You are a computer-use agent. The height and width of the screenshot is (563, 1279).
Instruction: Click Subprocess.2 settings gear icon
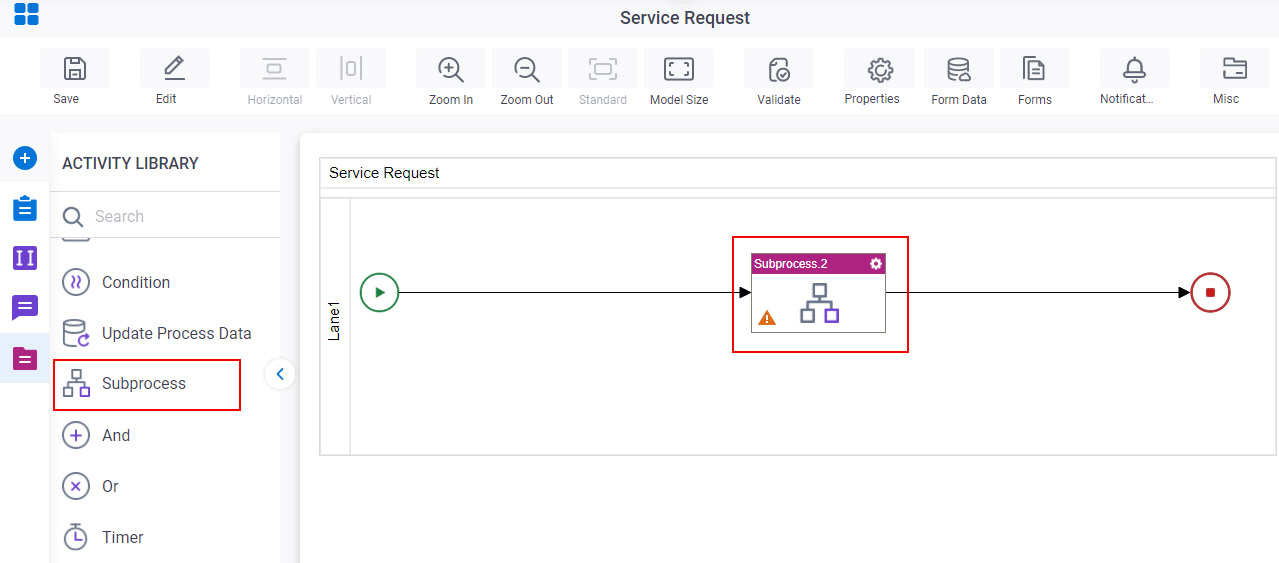tap(876, 264)
